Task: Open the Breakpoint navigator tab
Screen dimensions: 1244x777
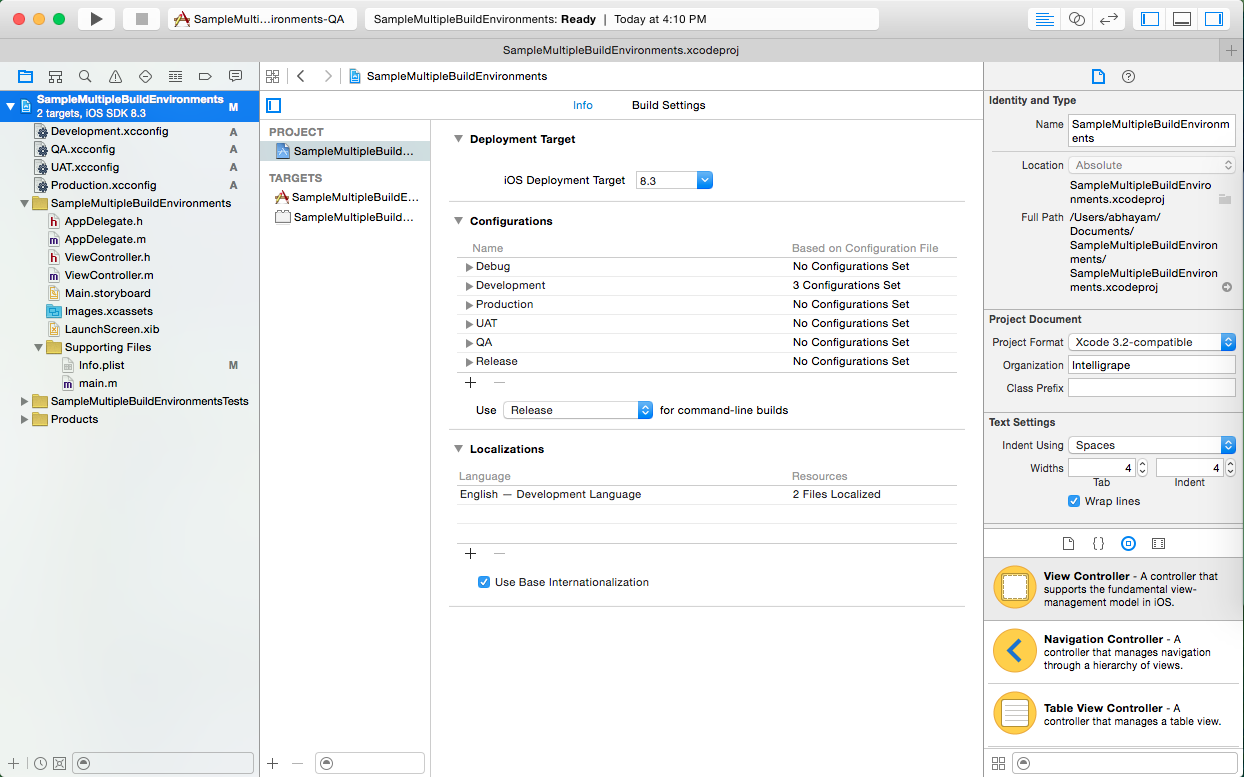Action: (x=205, y=76)
